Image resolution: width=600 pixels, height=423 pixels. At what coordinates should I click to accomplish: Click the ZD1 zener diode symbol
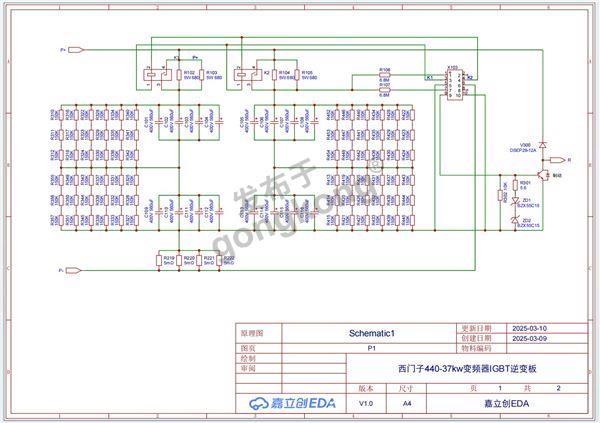(x=514, y=202)
